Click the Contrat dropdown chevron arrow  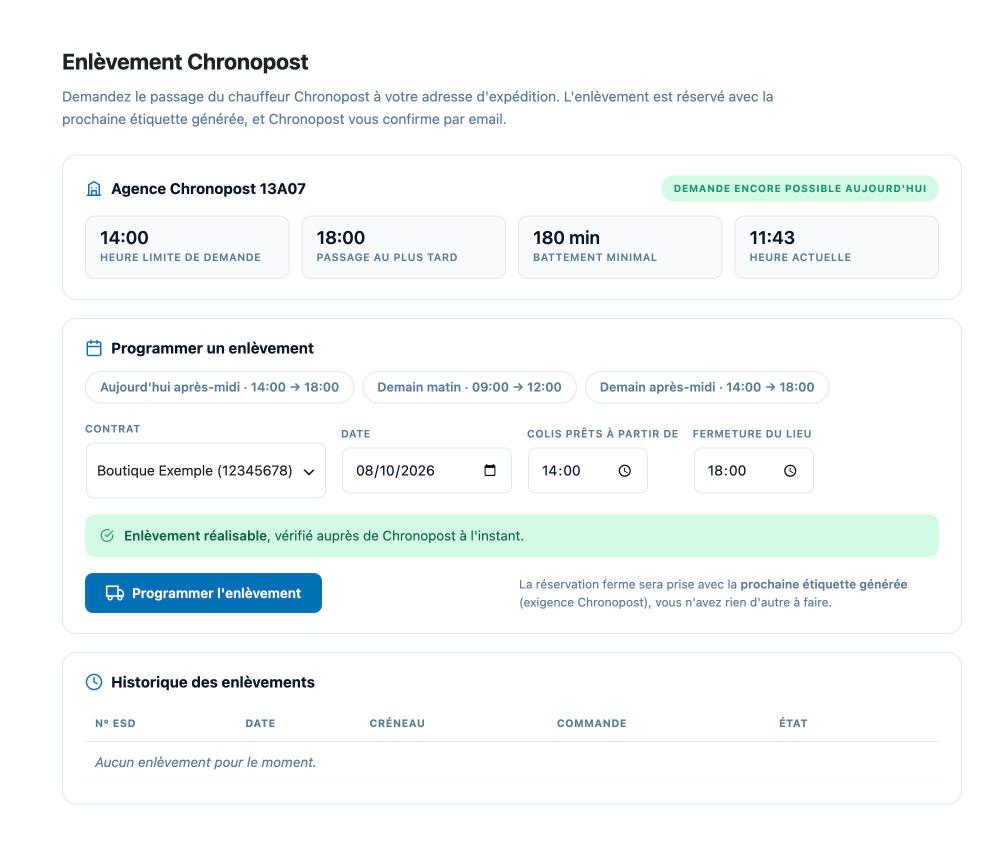309,472
